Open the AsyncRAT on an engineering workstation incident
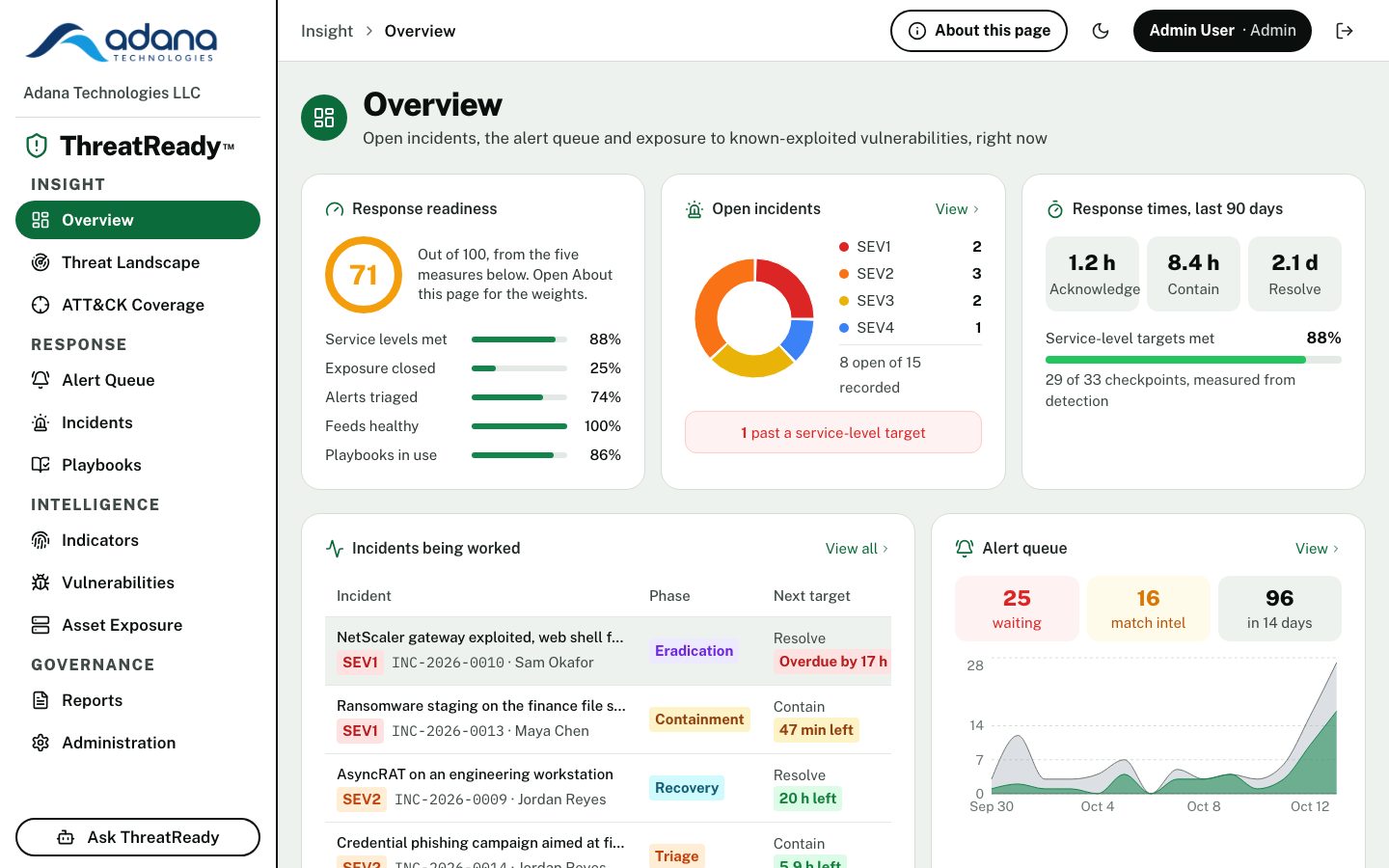This screenshot has width=1389, height=868. point(608,788)
